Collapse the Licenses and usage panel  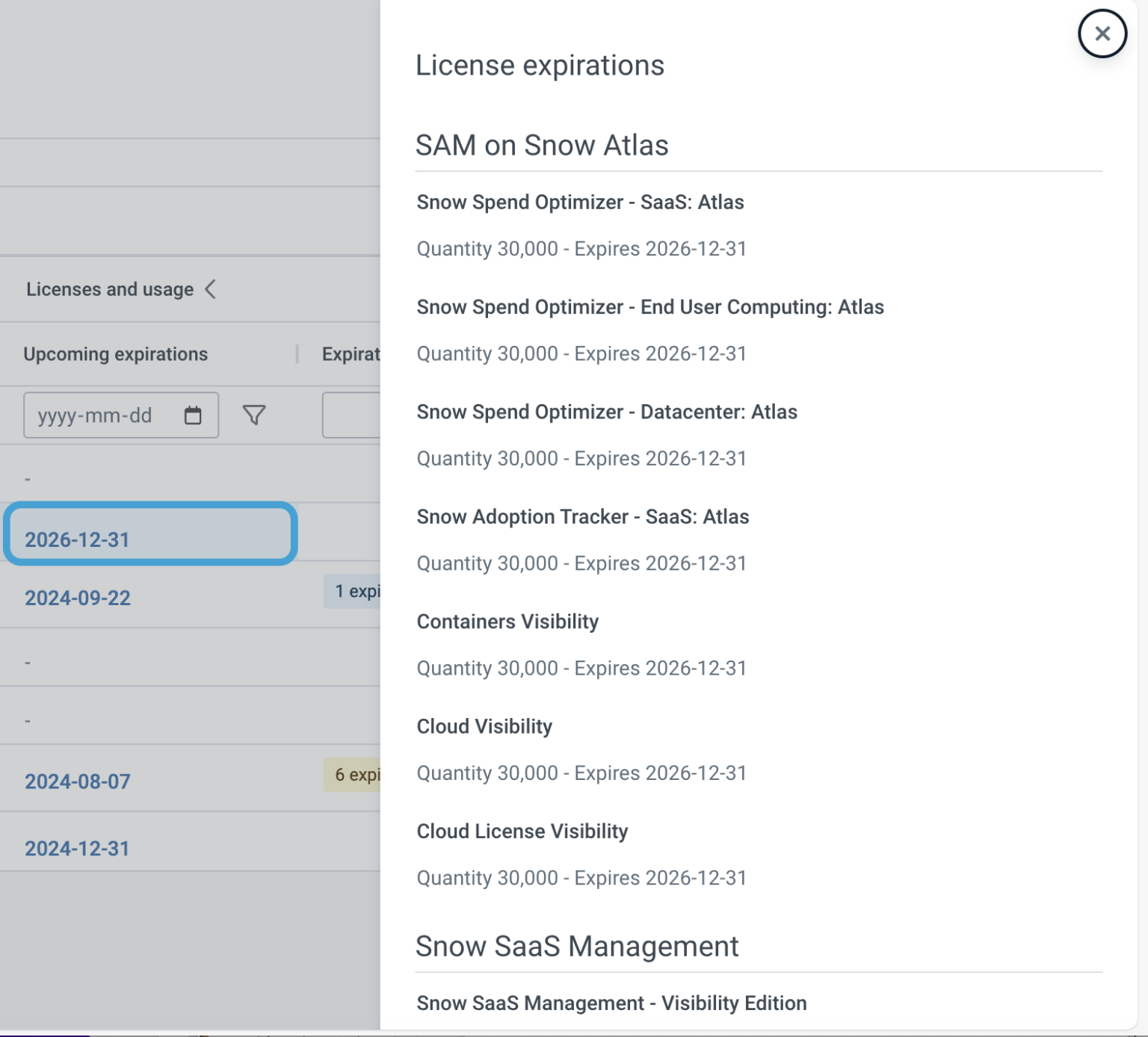[x=212, y=290]
